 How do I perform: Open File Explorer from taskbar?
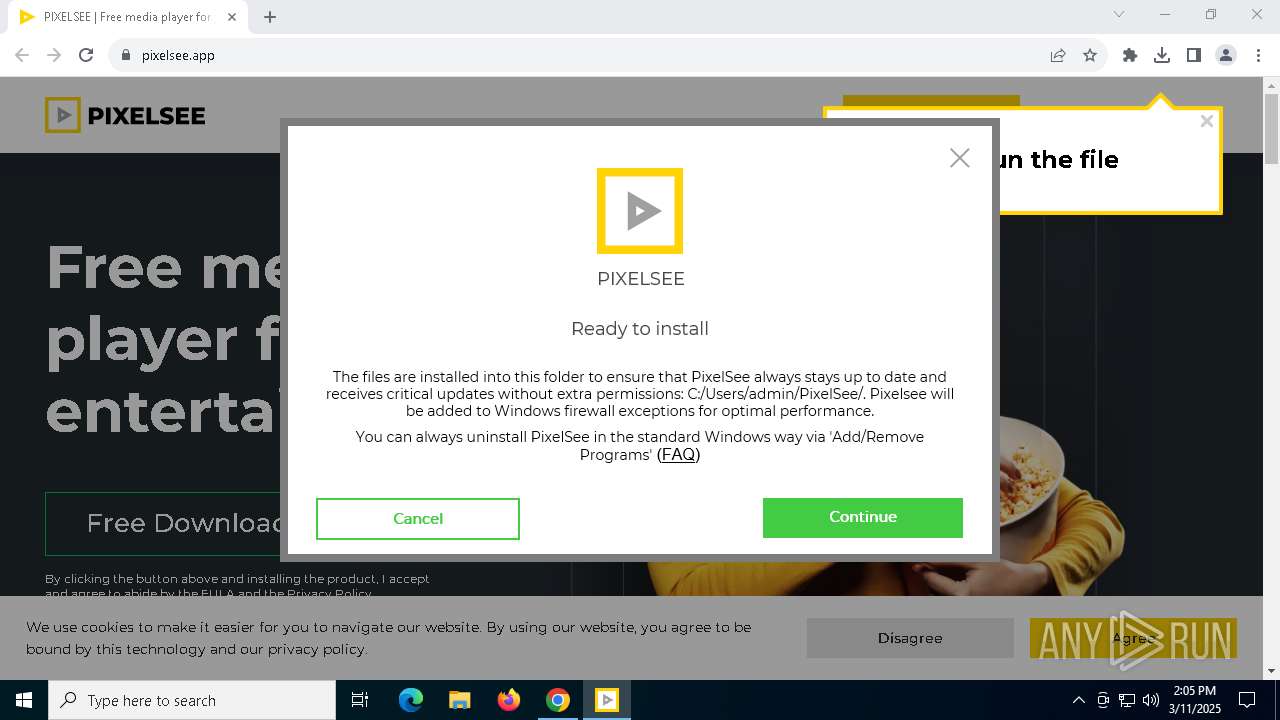point(460,700)
